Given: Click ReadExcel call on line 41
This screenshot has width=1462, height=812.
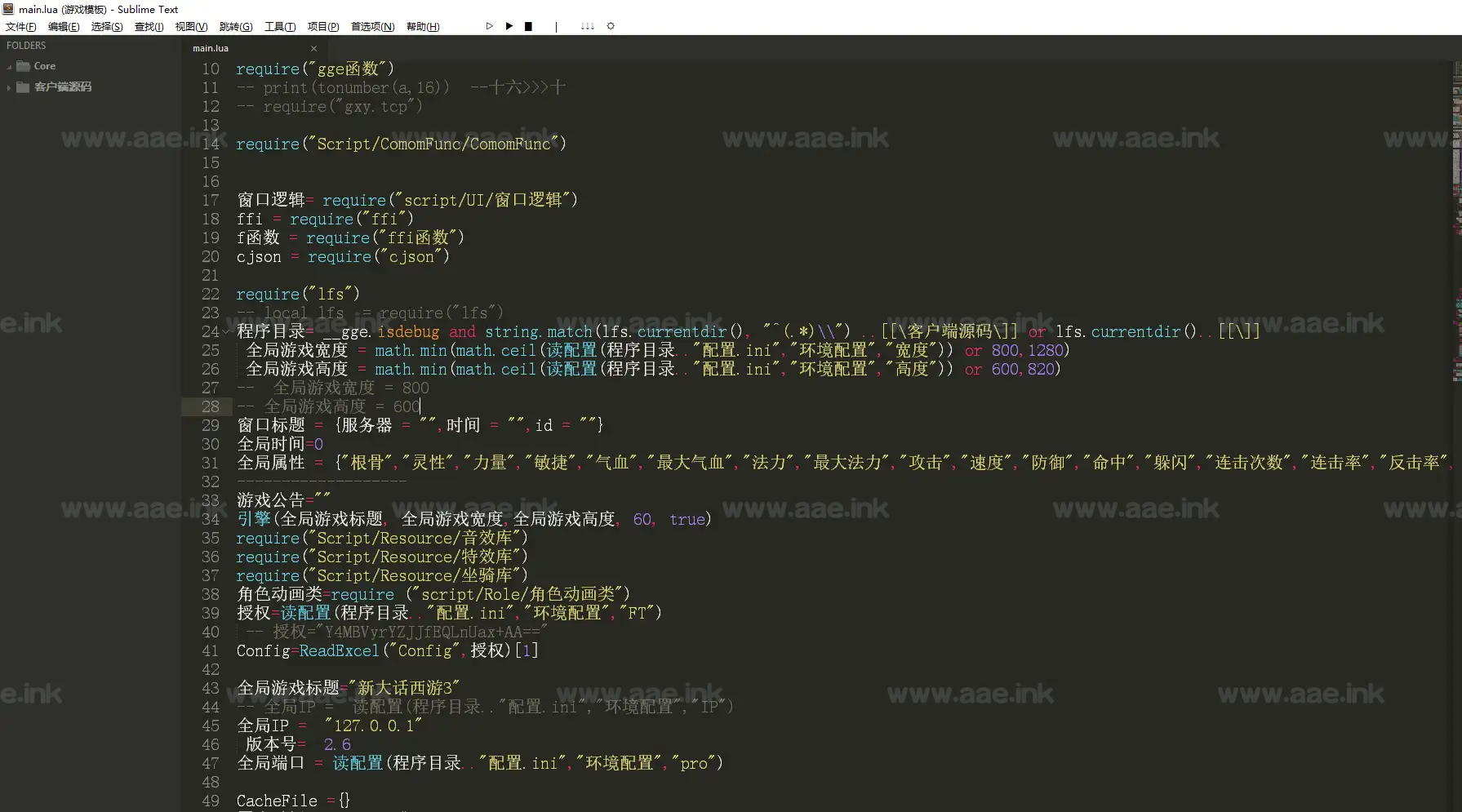Looking at the screenshot, I should (x=339, y=651).
